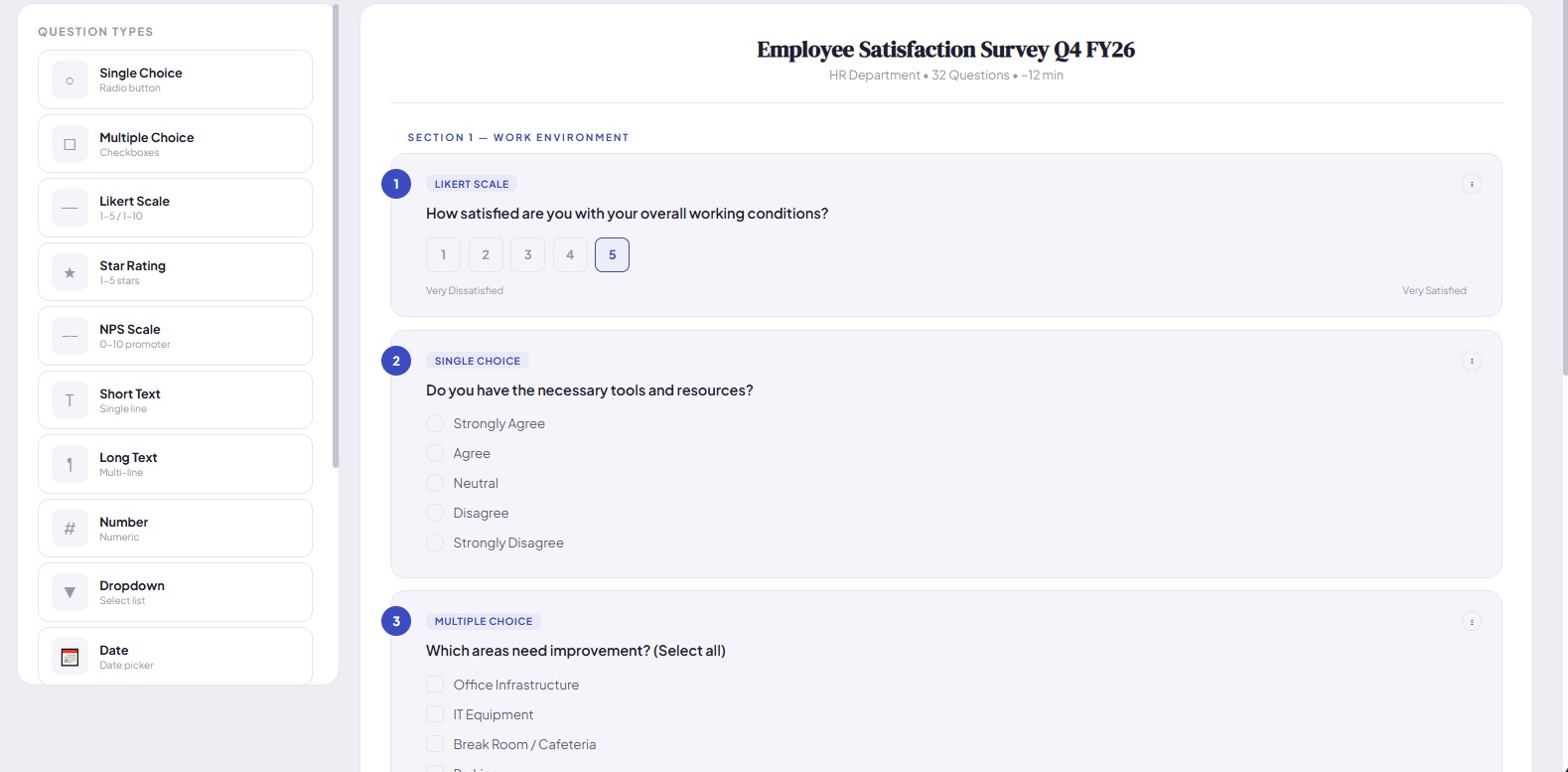Add a Multiple Choice question type
This screenshot has width=1568, height=772.
pyautogui.click(x=175, y=144)
